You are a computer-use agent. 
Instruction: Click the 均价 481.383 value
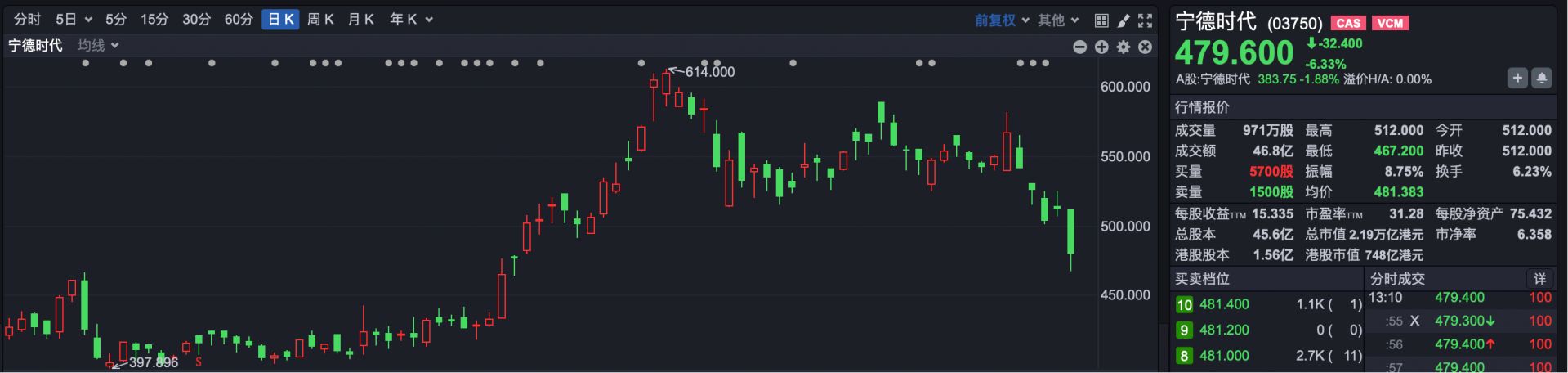[1398, 192]
